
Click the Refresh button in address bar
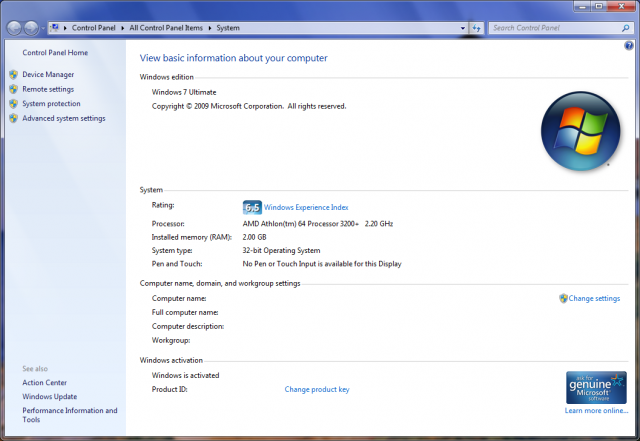point(476,28)
